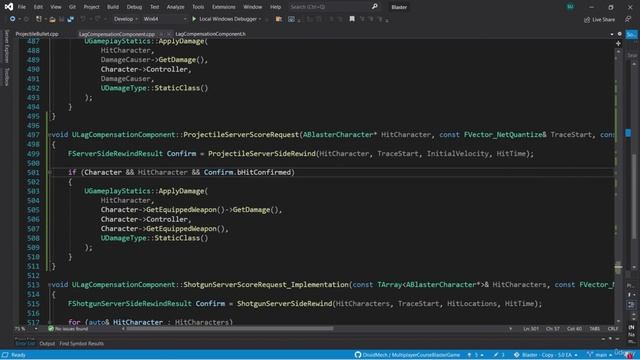Open the Extensions menu
This screenshot has width=640, height=360.
[x=224, y=7]
